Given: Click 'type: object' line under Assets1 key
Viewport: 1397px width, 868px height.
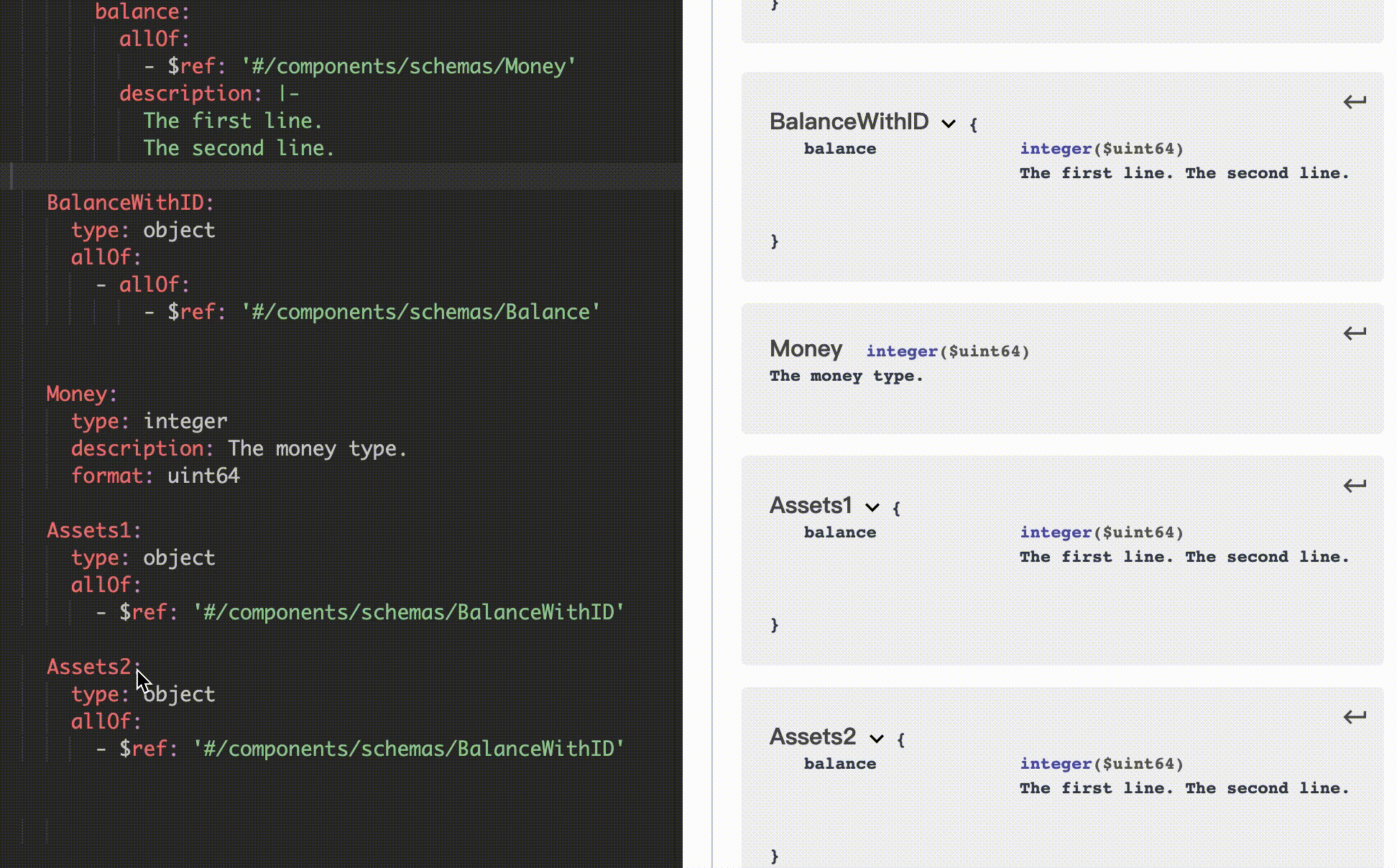Looking at the screenshot, I should click(x=143, y=558).
